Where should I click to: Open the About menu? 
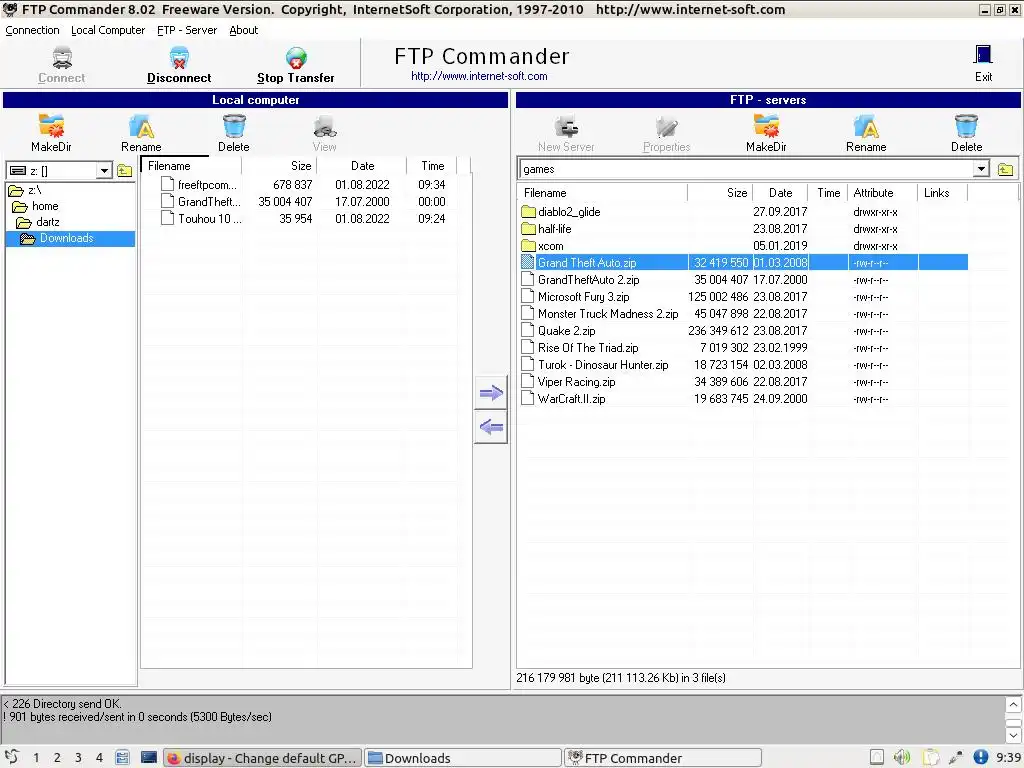pos(244,30)
